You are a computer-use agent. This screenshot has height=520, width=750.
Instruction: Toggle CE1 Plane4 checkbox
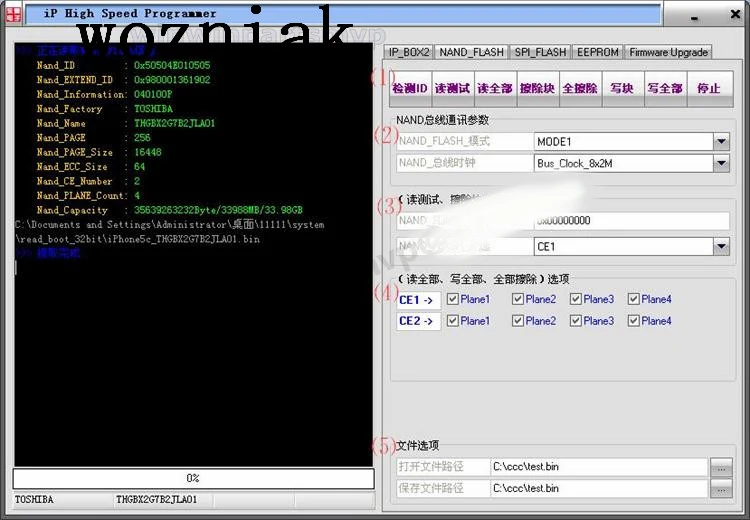pos(634,299)
